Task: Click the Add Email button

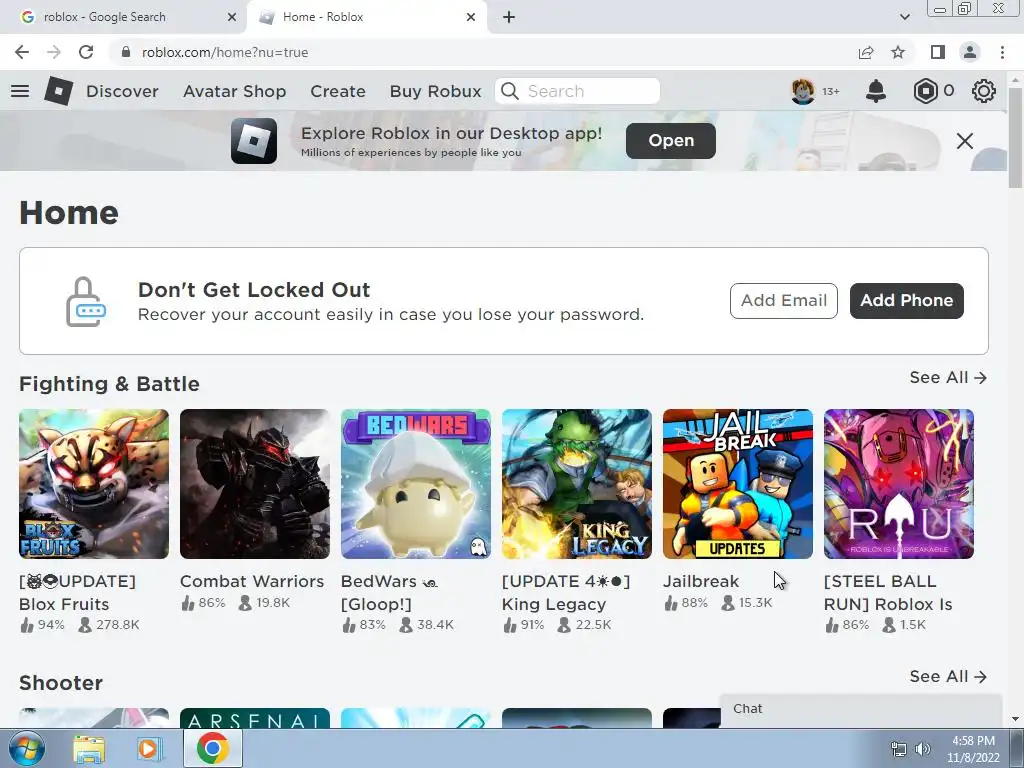Action: (x=784, y=301)
